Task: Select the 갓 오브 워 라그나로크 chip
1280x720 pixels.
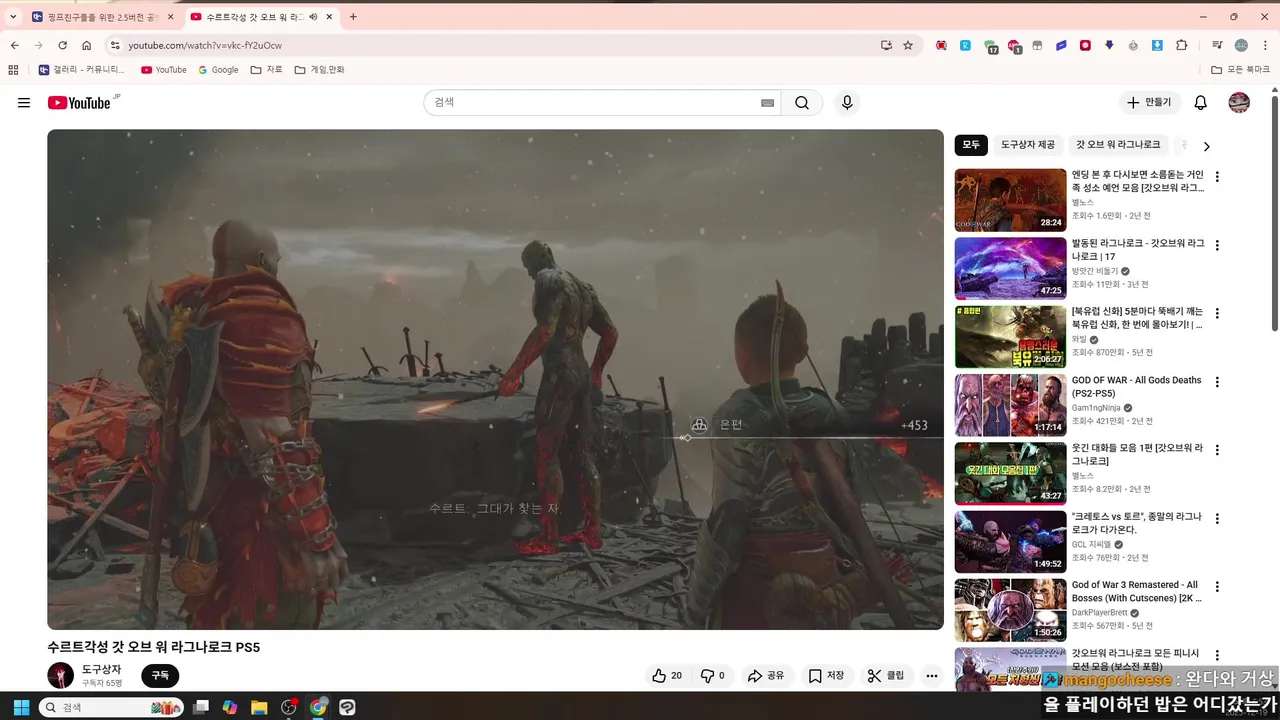Action: pyautogui.click(x=1118, y=145)
